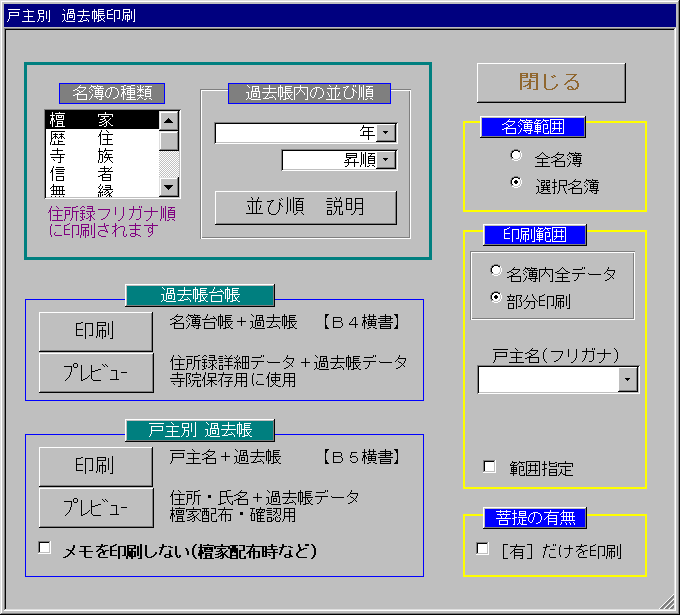Viewport: 680px width, 615px height.
Task: Click 並び順 説明 button
Action: (305, 207)
